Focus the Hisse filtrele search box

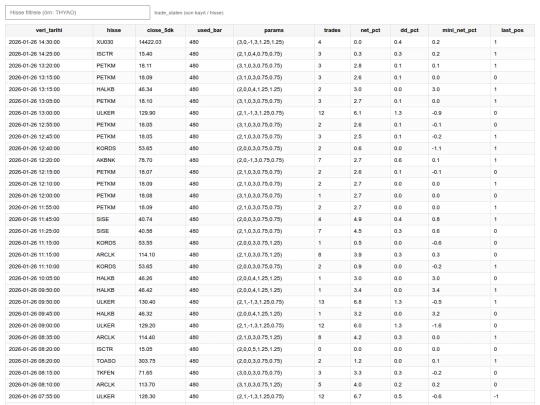click(x=77, y=12)
